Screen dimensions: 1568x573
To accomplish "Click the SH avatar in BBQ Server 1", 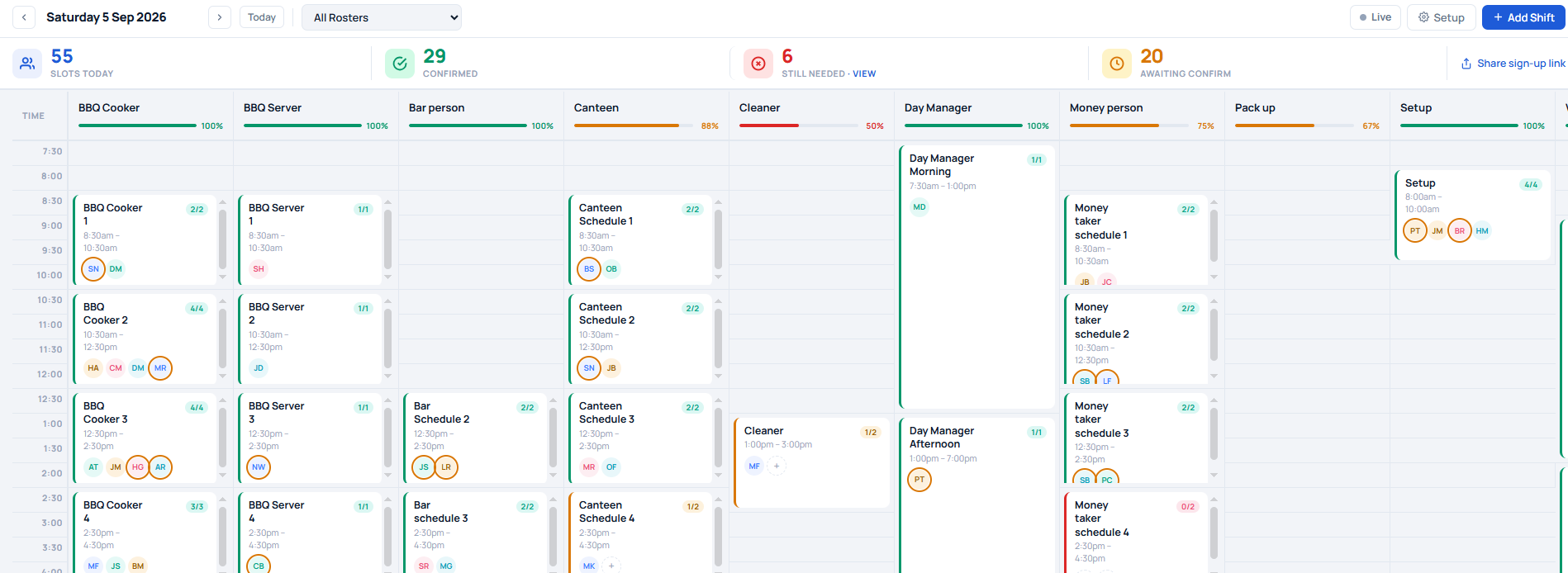I will tap(259, 269).
